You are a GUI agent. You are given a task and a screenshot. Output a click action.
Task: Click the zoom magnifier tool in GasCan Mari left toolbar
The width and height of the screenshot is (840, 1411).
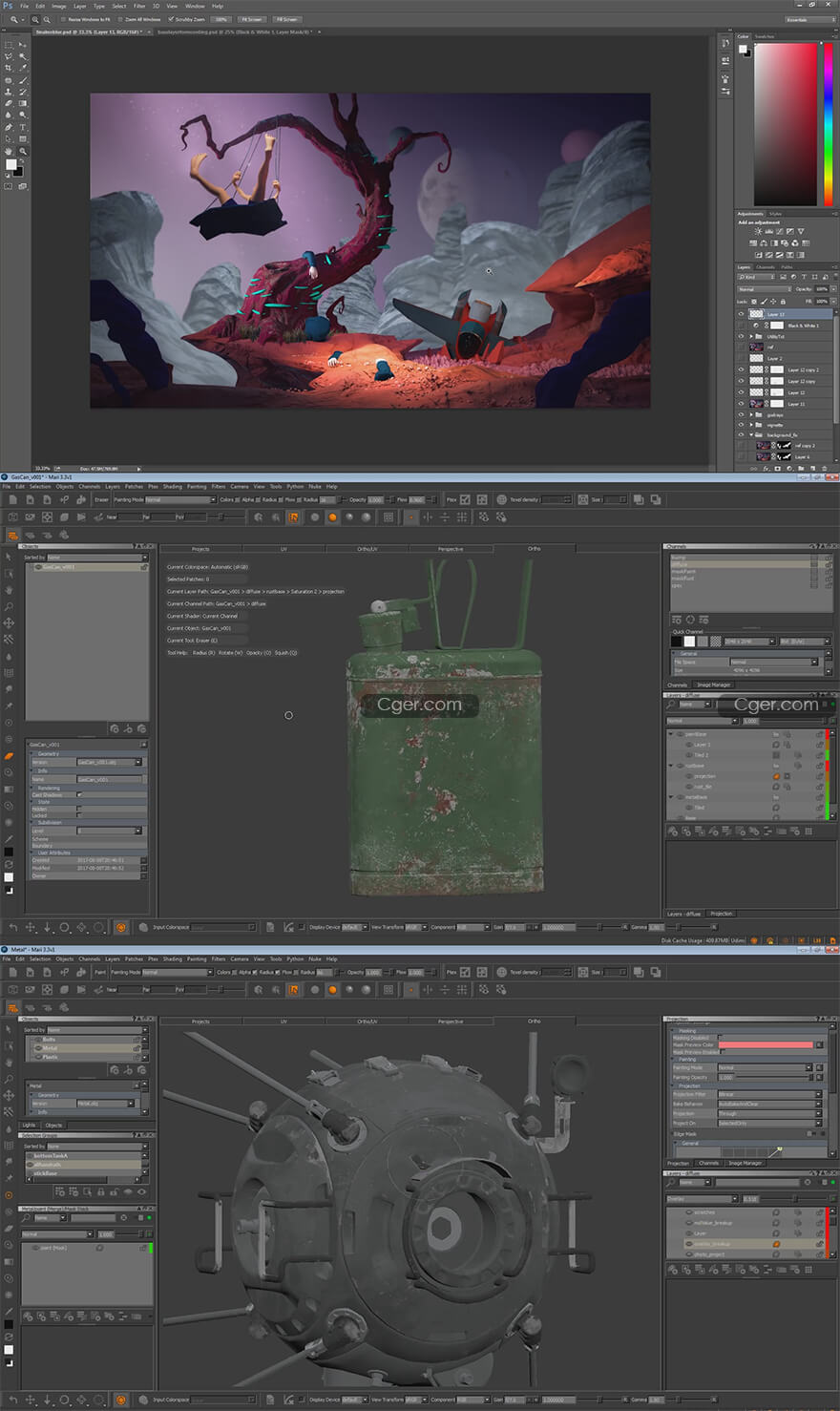(9, 606)
